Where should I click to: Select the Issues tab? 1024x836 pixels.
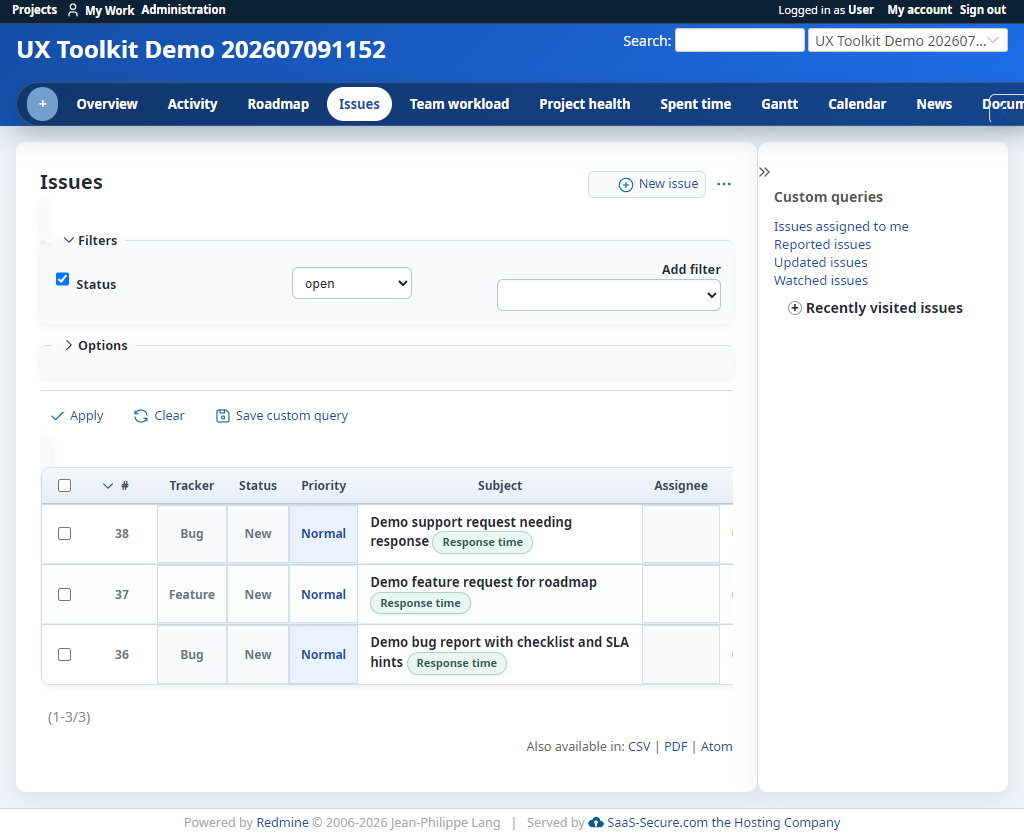click(x=359, y=104)
